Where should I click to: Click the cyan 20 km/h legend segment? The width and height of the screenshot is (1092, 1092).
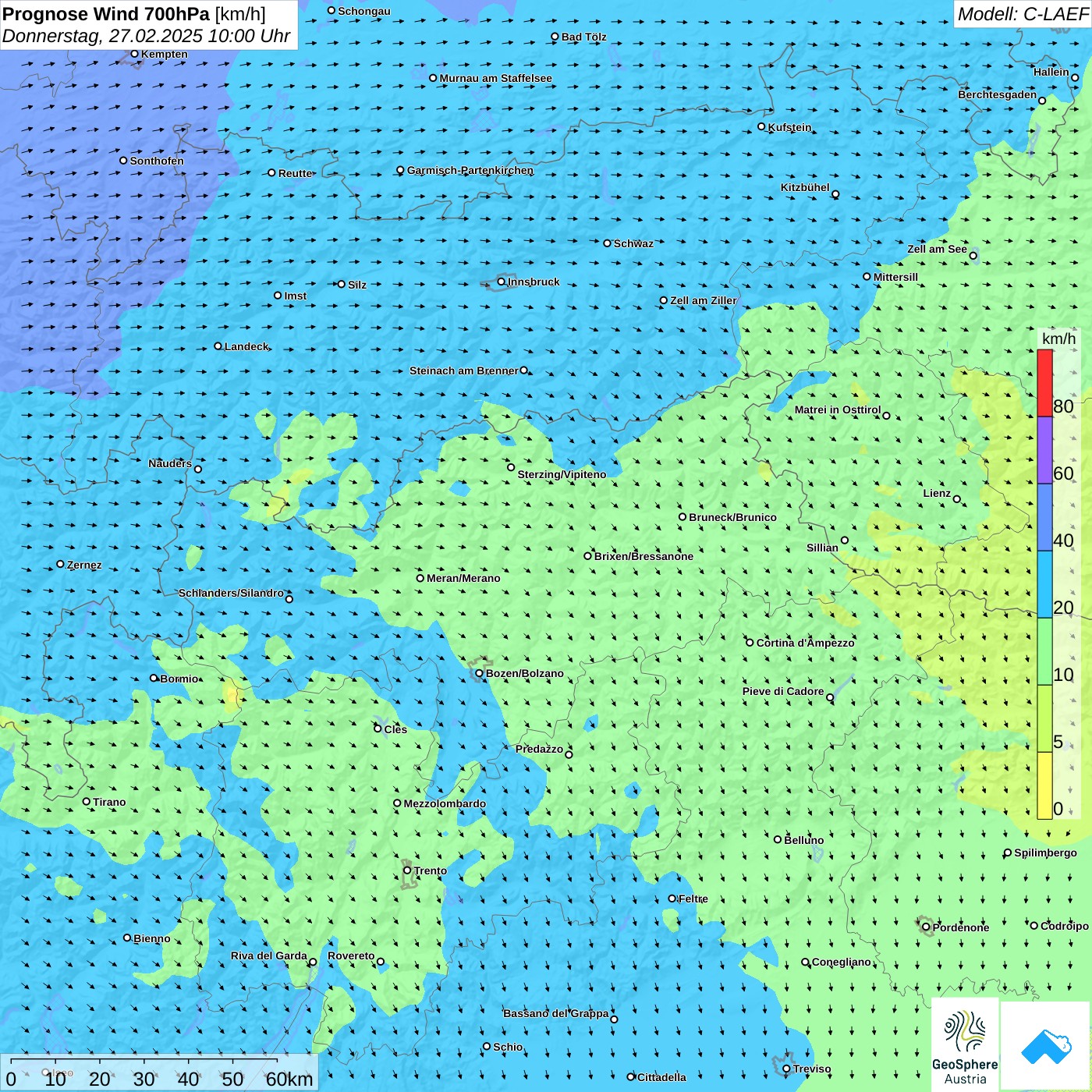1044,584
